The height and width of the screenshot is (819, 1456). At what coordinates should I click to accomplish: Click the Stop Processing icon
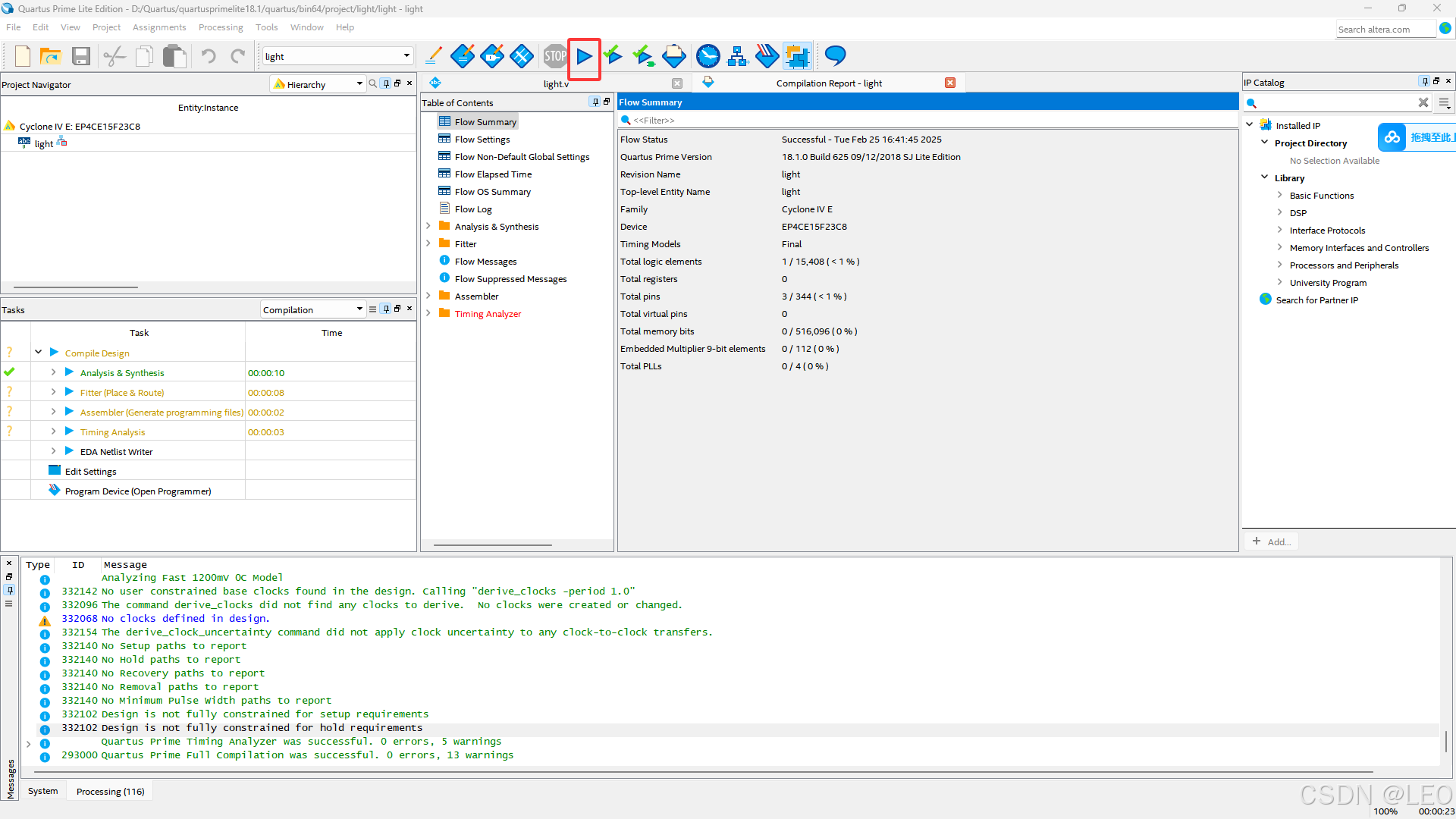[555, 56]
